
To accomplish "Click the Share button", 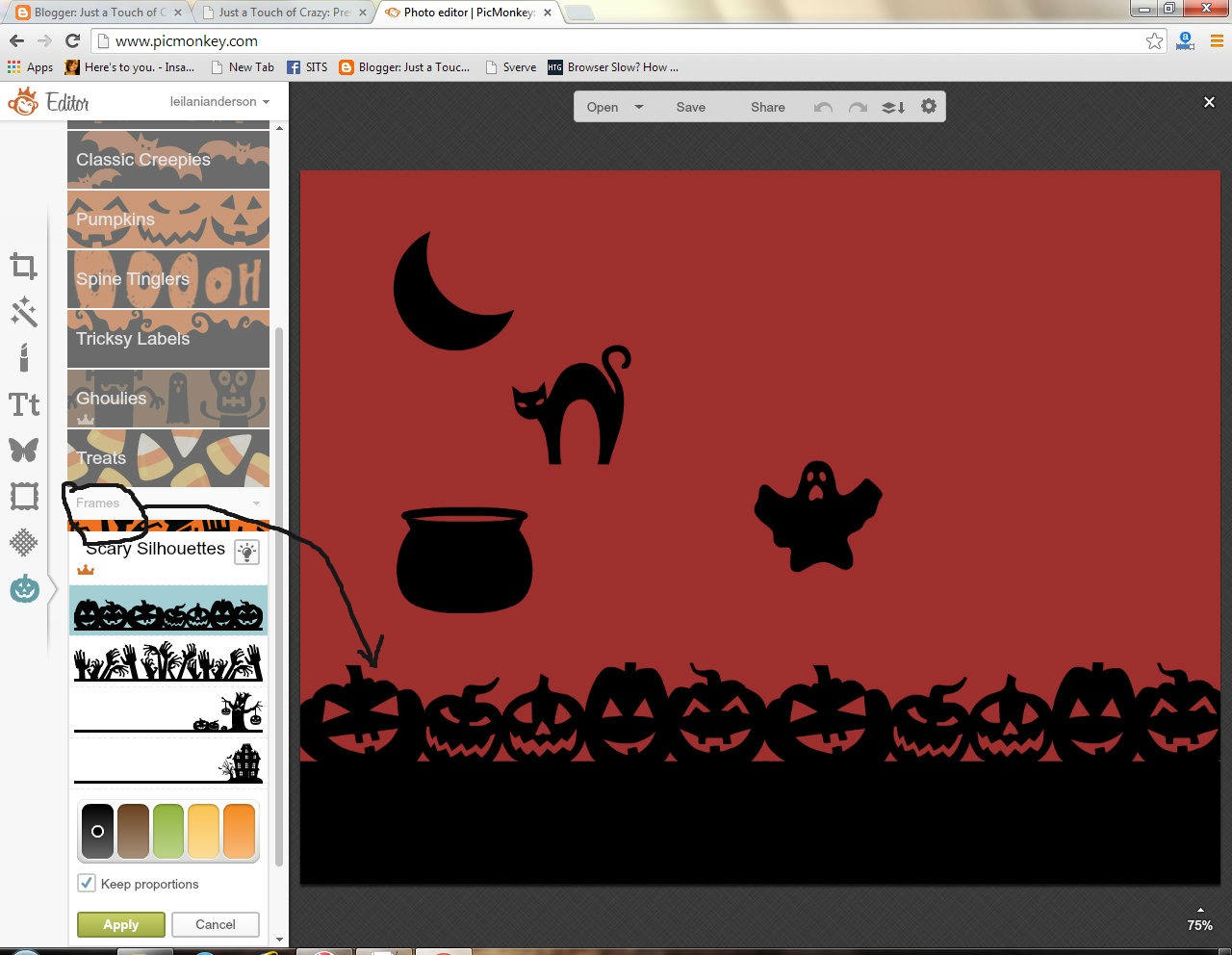I will (768, 107).
